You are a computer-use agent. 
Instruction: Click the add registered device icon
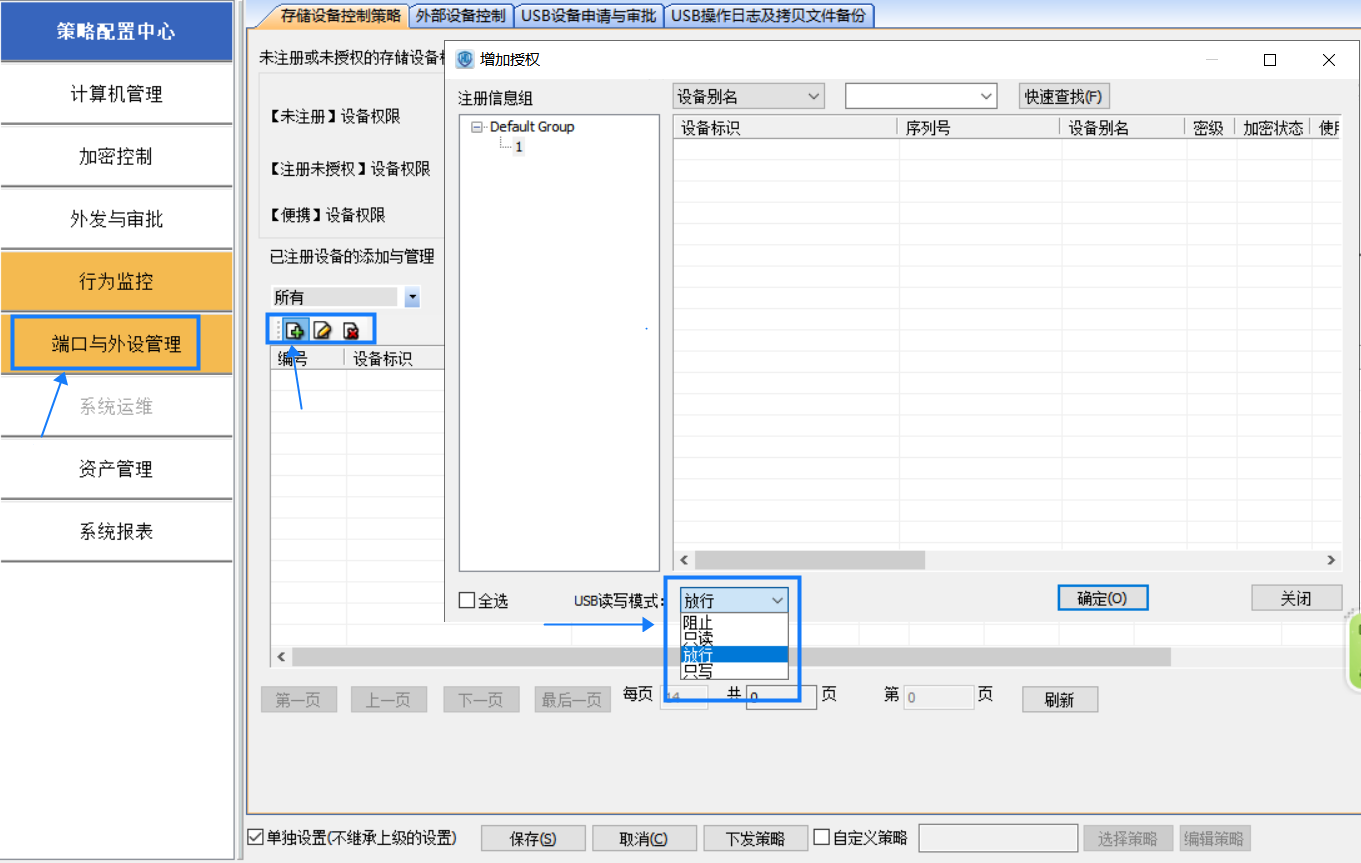[295, 330]
